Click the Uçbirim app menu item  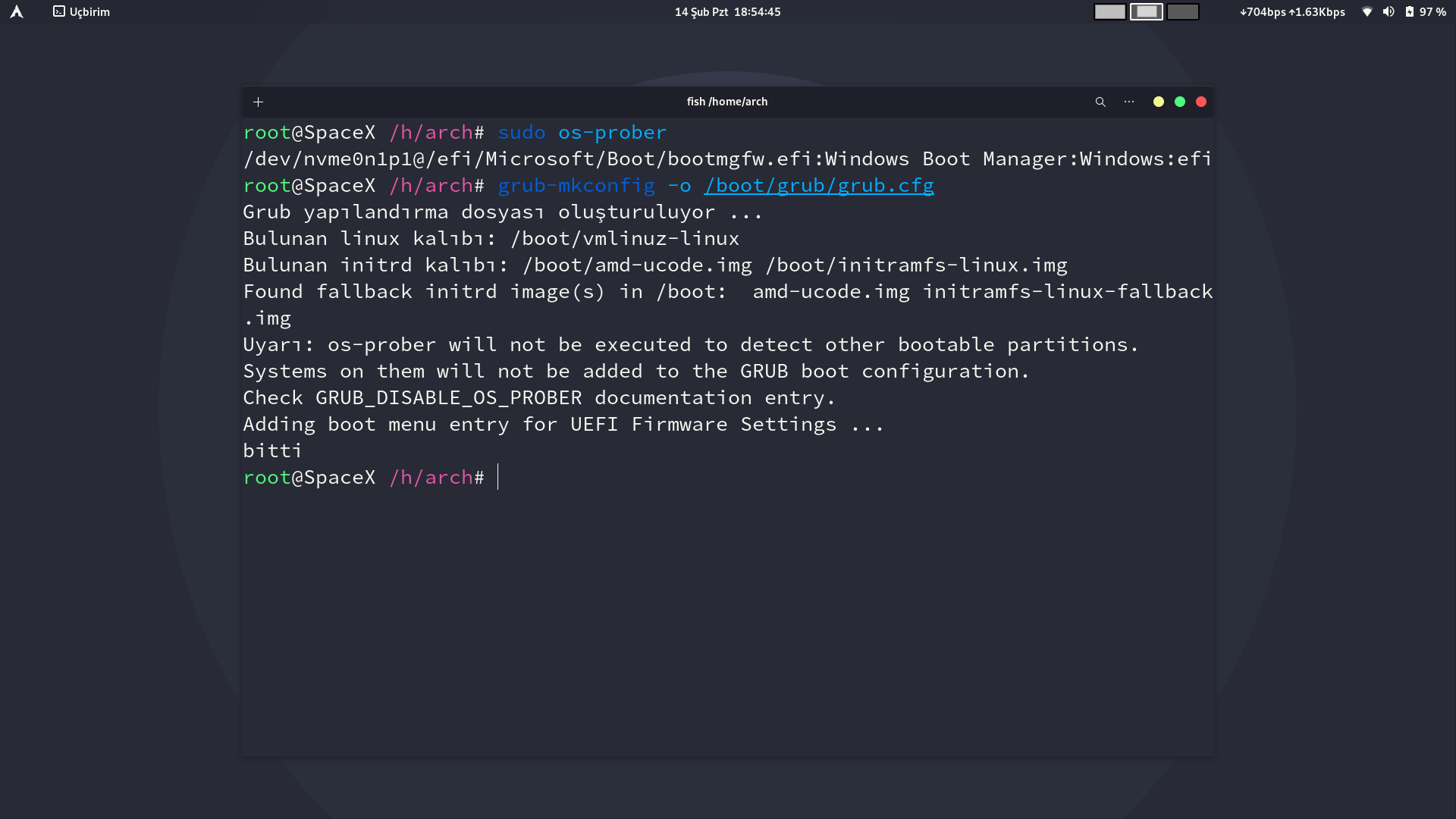point(82,11)
